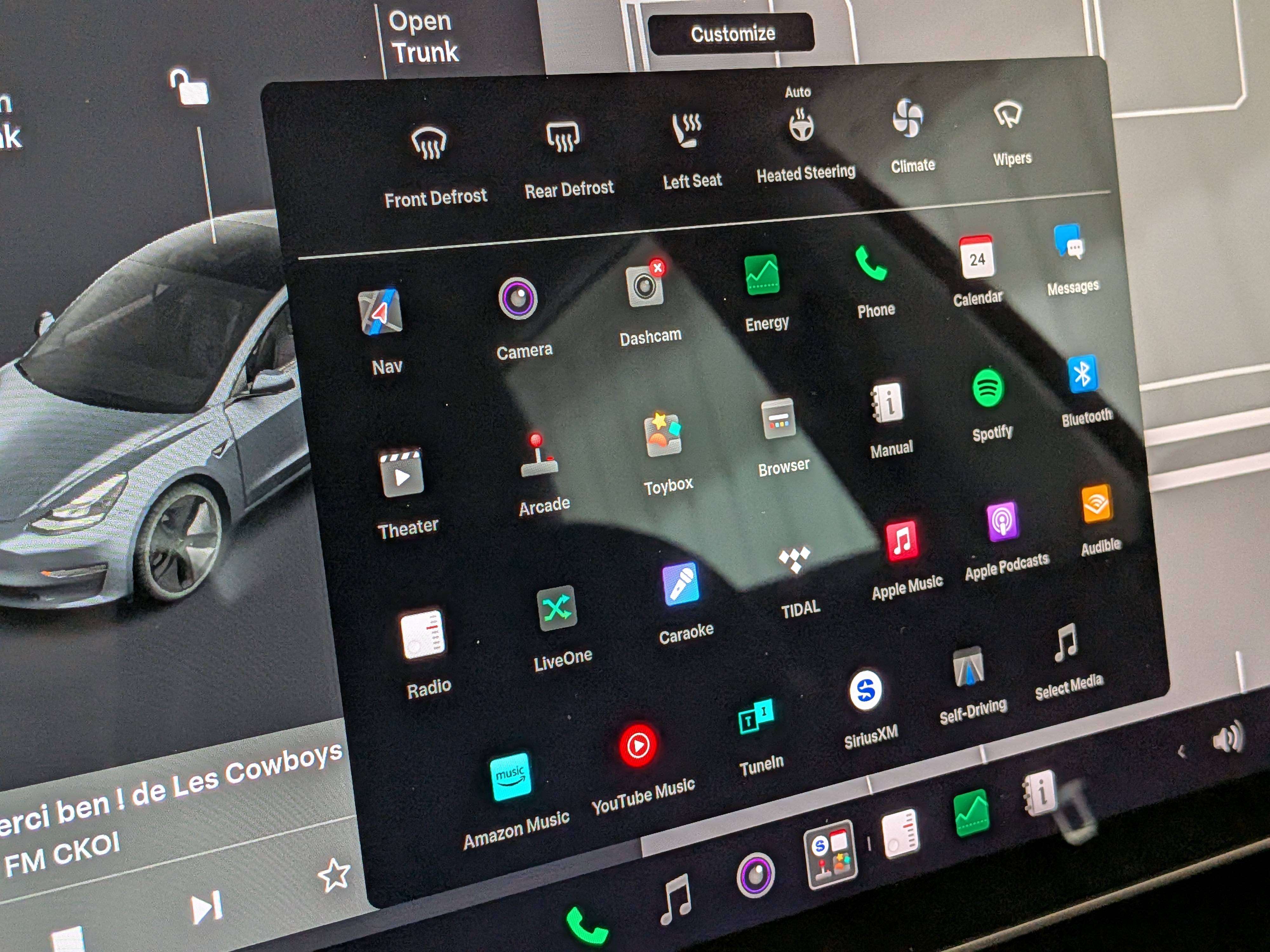The image size is (1270, 952).
Task: Open the Toybox app
Action: [663, 434]
